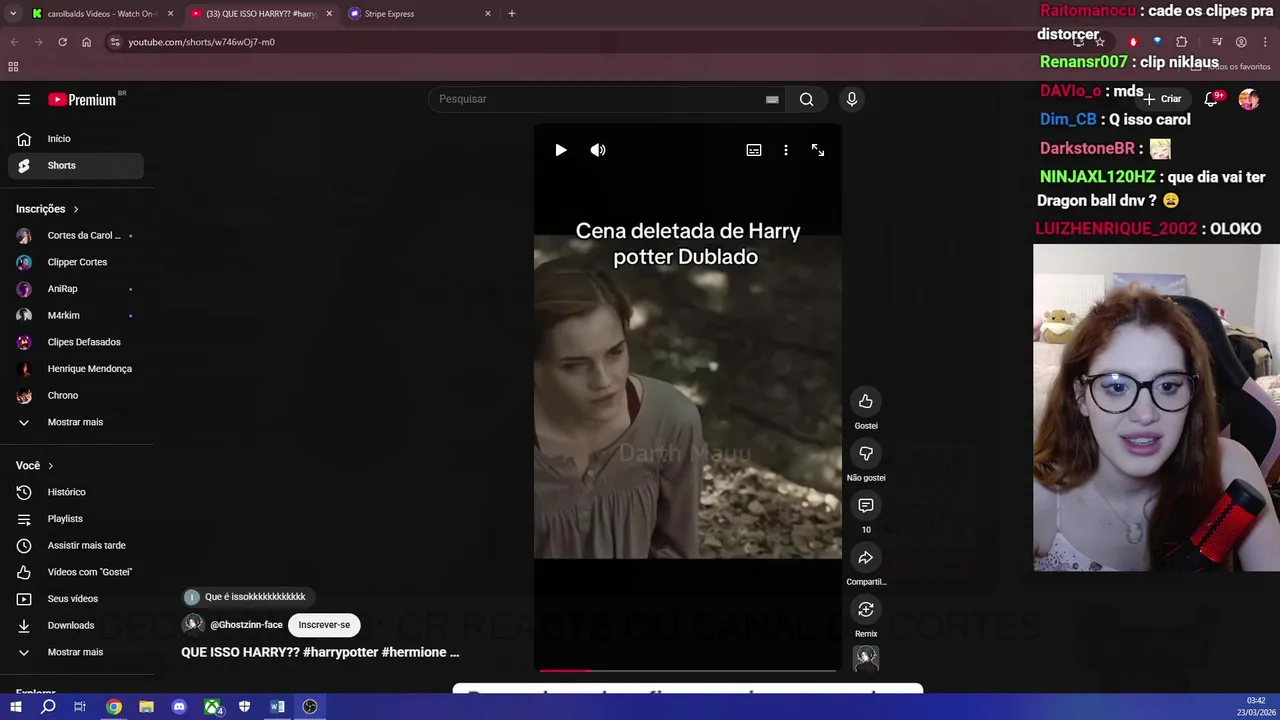1280x720 pixels.
Task: Expand Mostrar mais under subscriptions
Action: [76, 422]
